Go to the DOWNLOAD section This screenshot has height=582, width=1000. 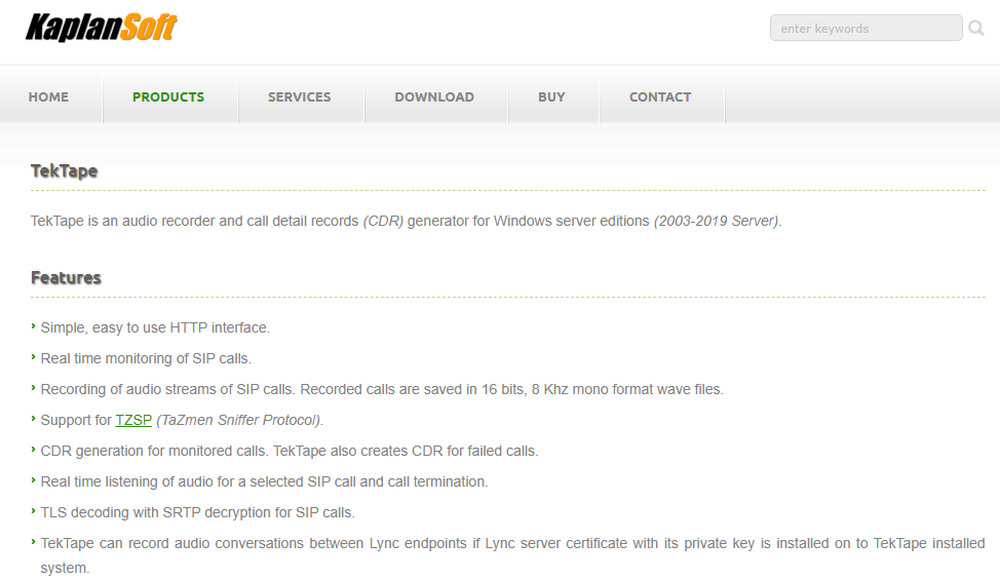(x=434, y=97)
